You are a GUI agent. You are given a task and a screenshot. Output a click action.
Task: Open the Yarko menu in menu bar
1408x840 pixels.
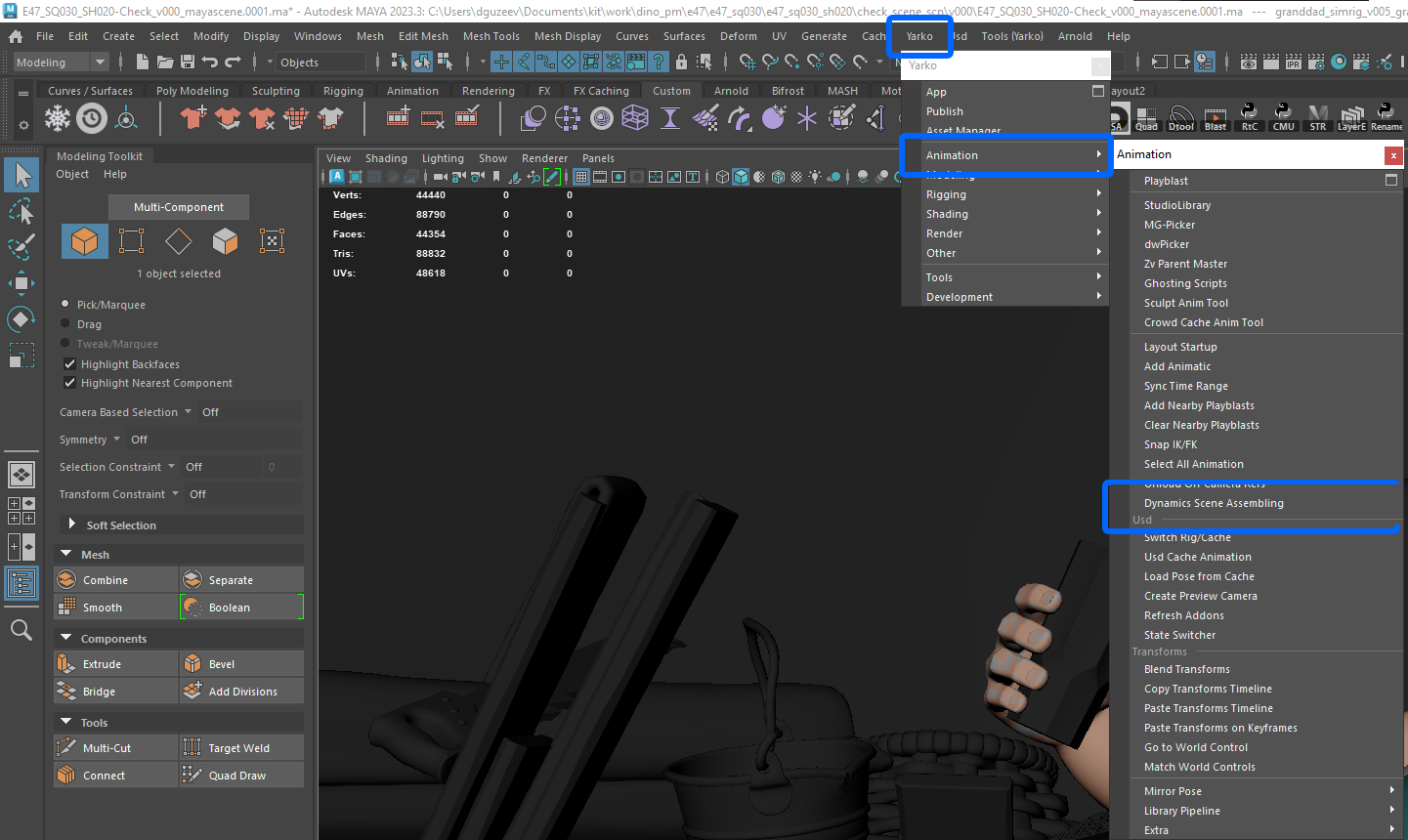click(x=919, y=36)
